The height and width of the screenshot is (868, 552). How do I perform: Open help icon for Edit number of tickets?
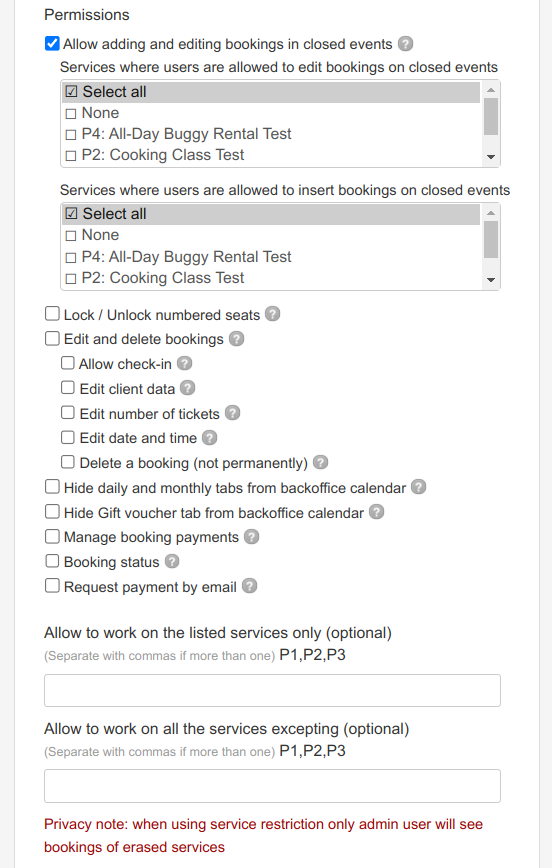[x=233, y=413]
